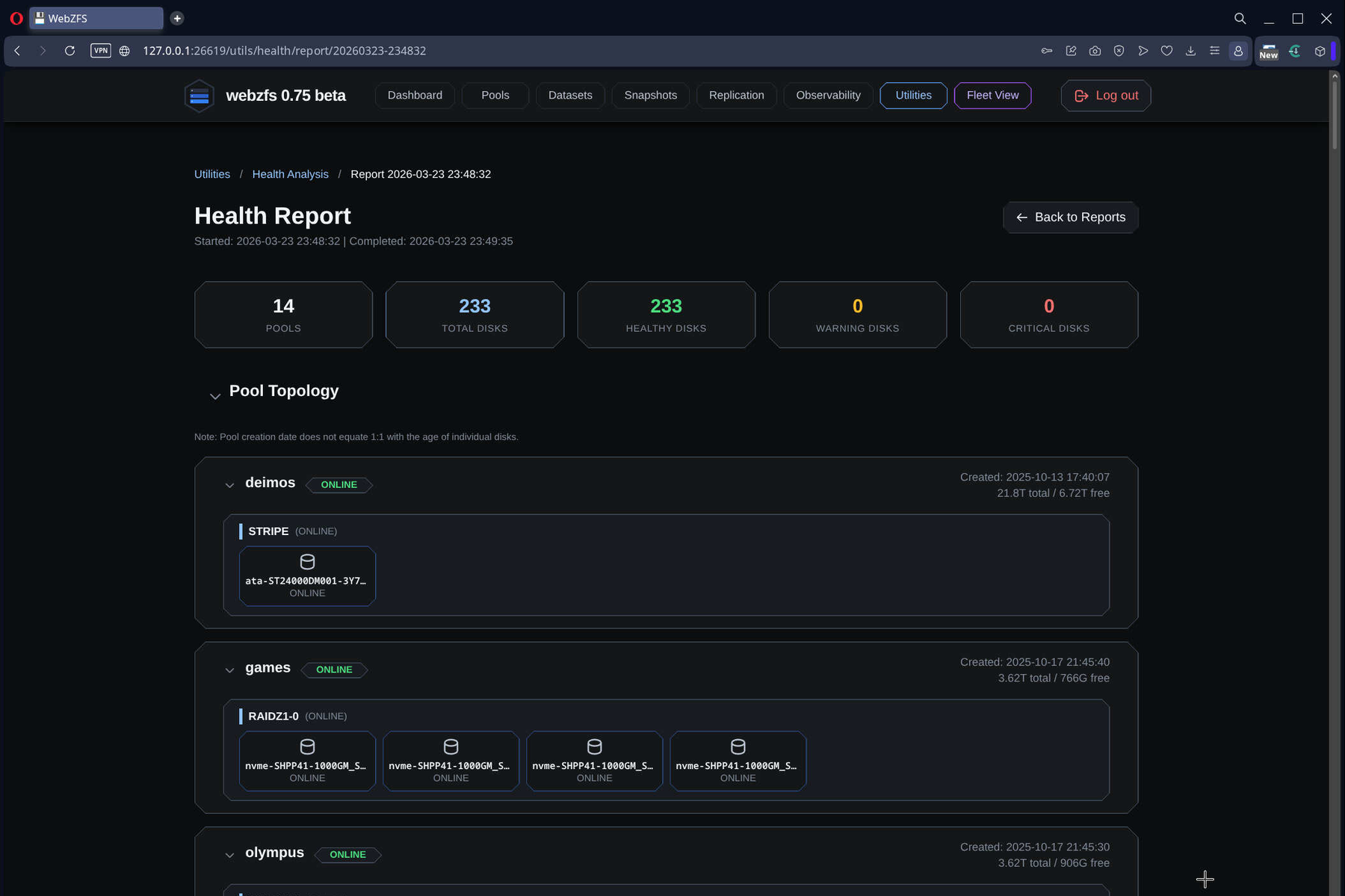Screen dimensions: 1345x896
Task: Go to the Datasets tab
Action: click(x=570, y=96)
